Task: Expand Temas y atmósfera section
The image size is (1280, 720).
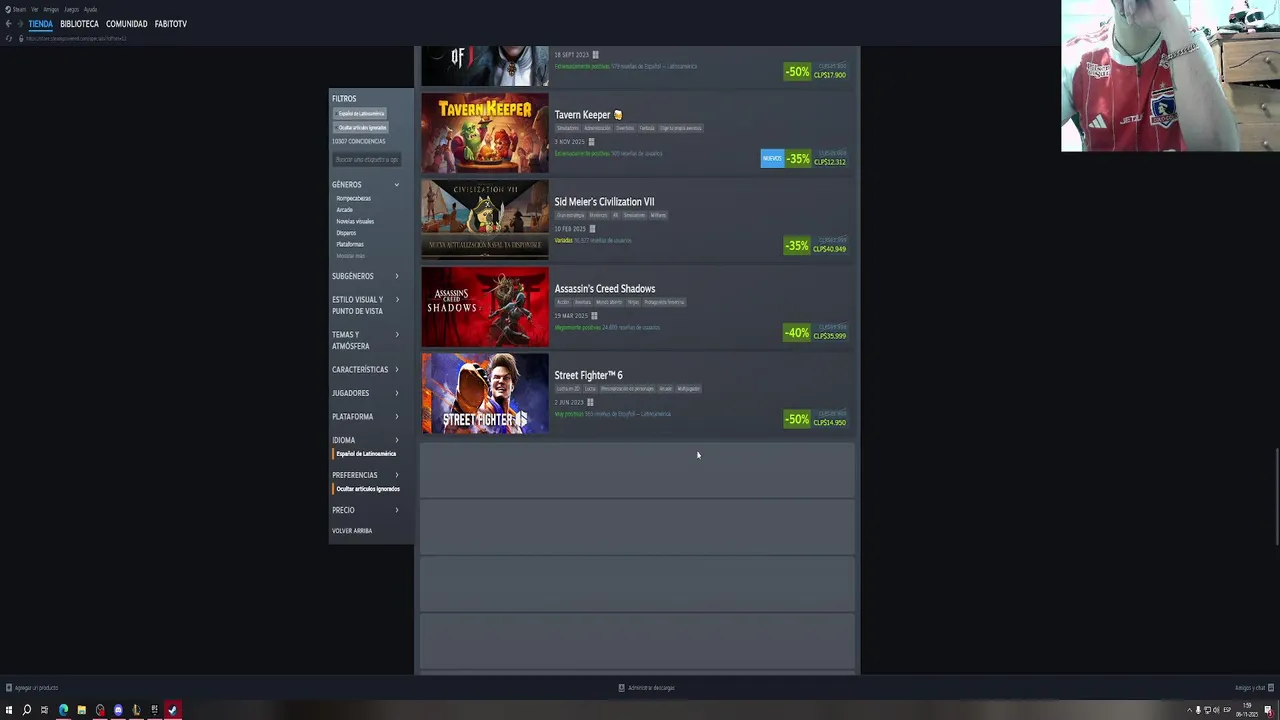Action: tap(366, 340)
